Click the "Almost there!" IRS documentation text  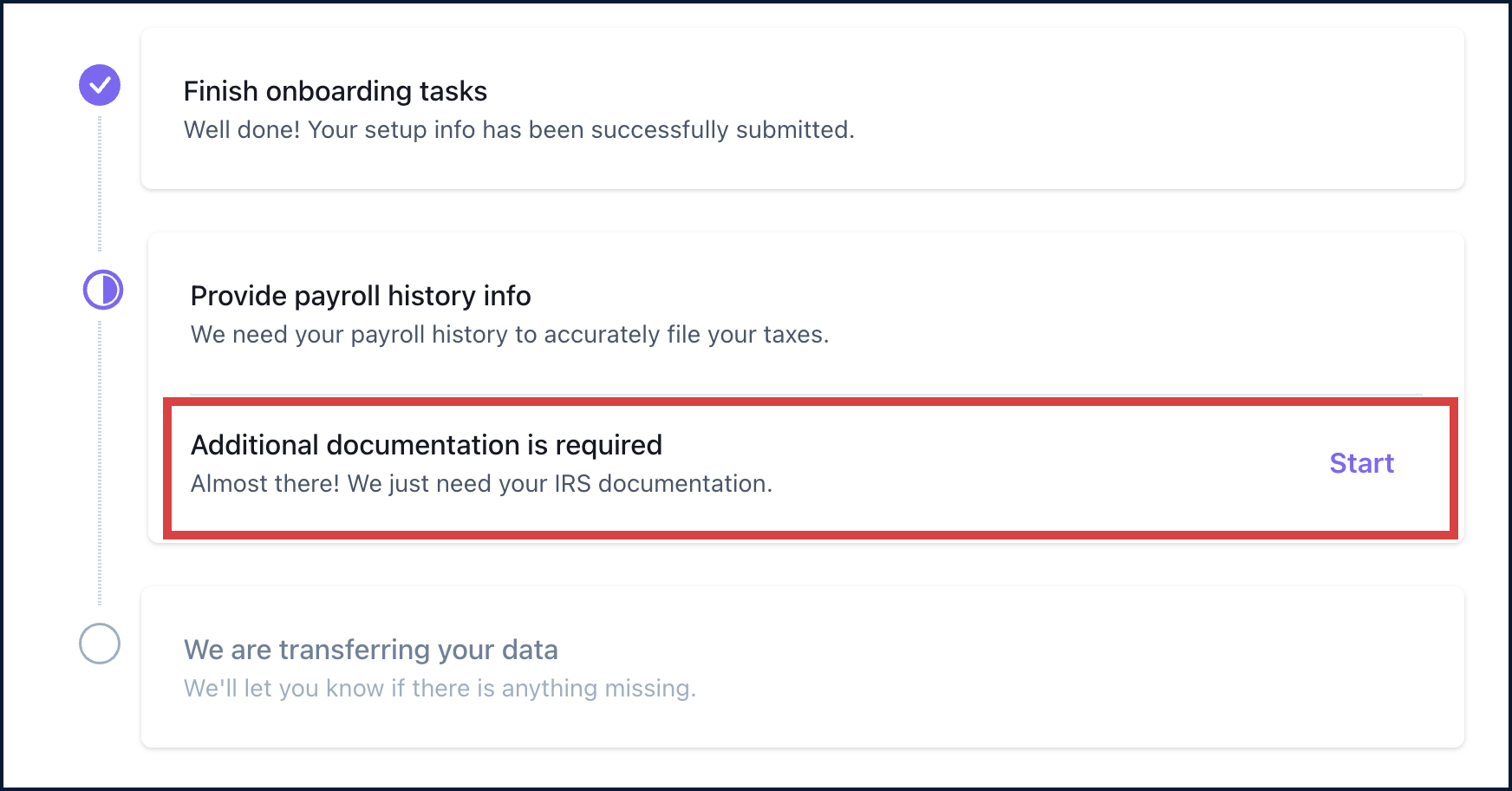click(x=481, y=484)
